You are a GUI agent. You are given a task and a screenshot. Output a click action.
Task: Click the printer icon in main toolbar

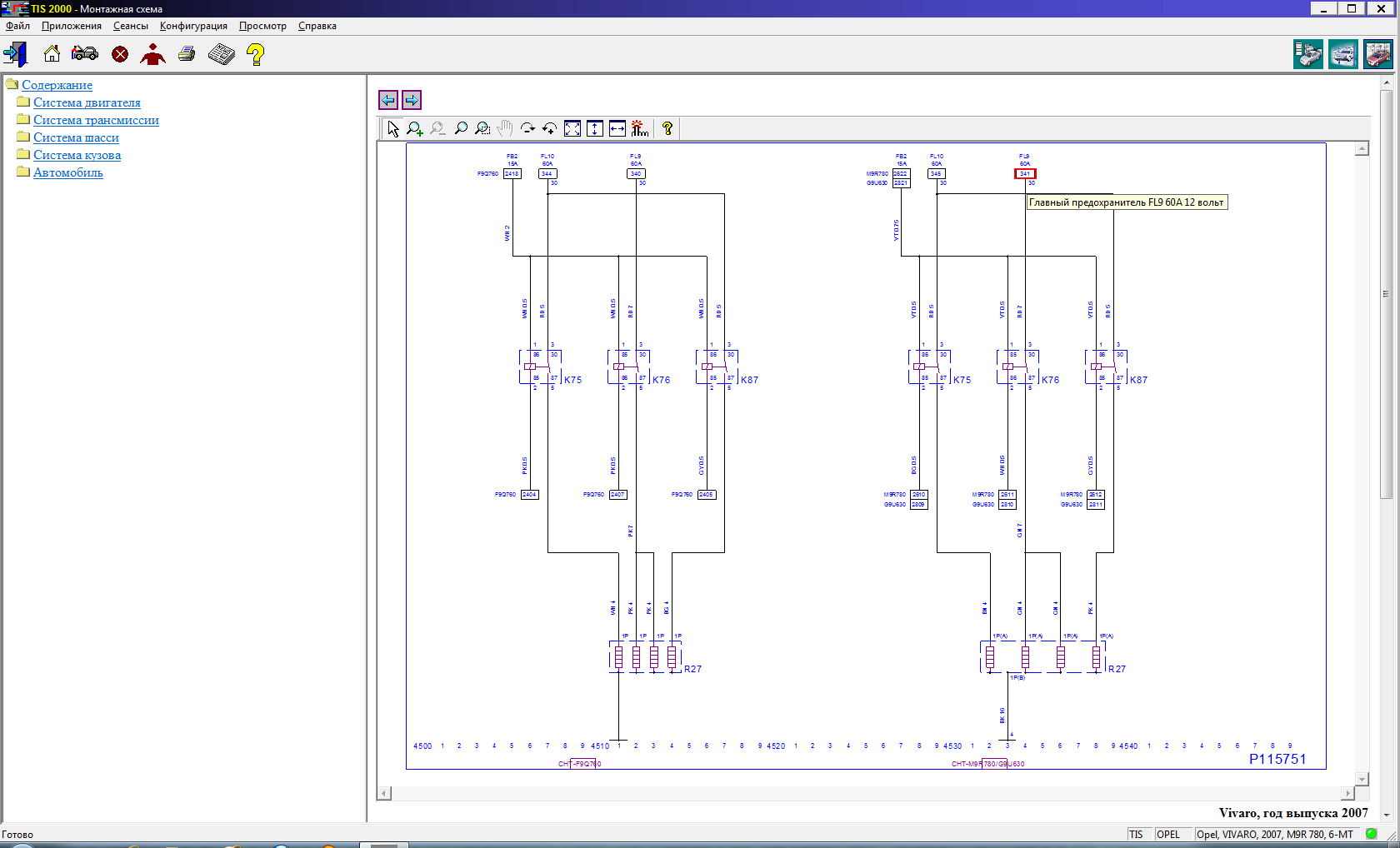click(x=187, y=54)
